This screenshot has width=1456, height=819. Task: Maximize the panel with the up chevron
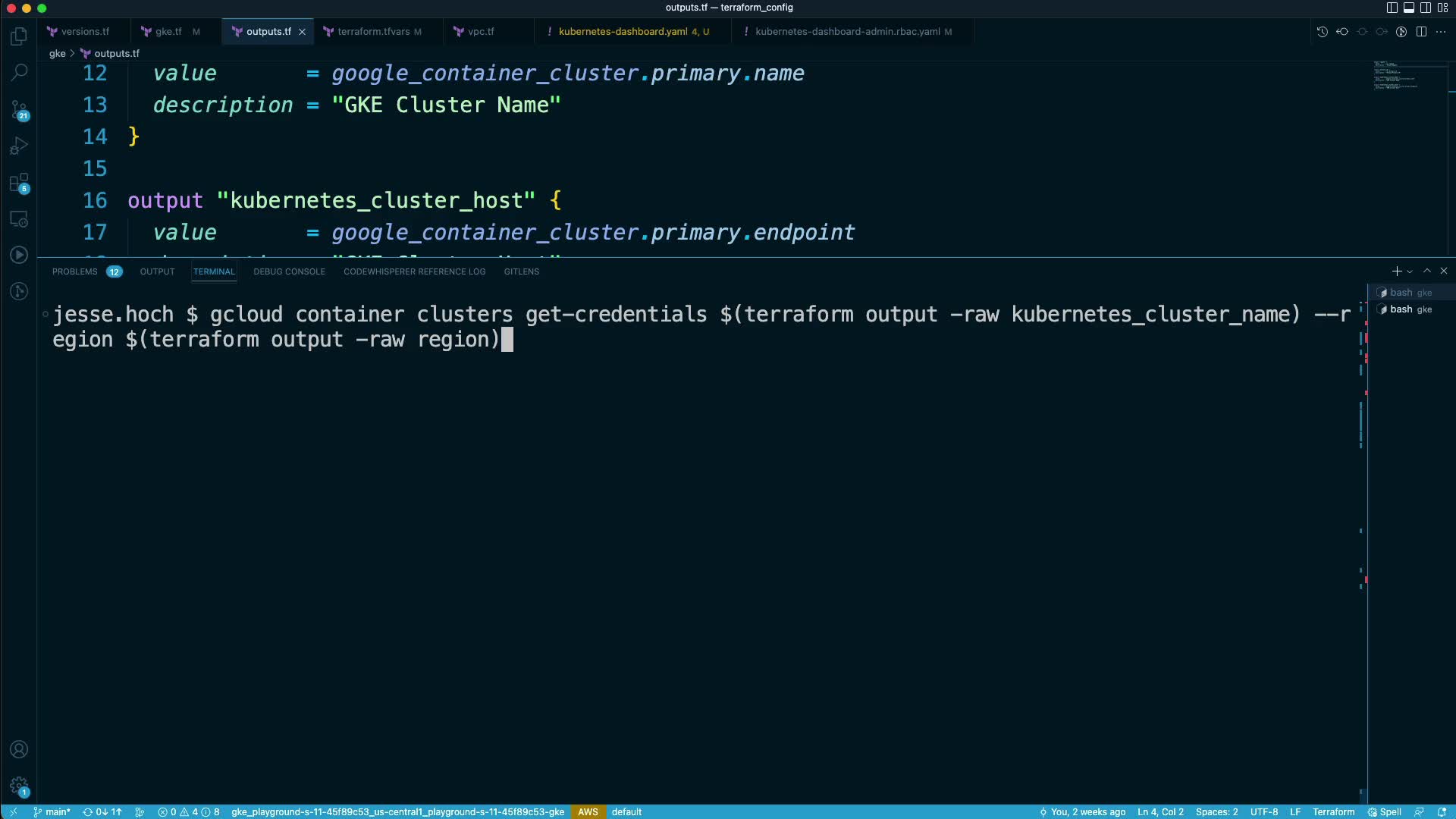click(x=1426, y=271)
